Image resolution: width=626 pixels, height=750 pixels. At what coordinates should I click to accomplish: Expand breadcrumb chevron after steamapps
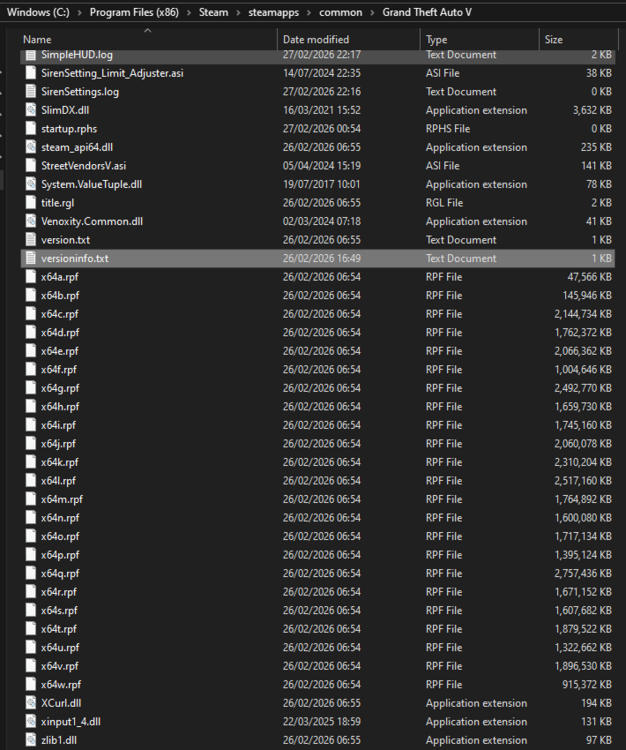coord(309,13)
